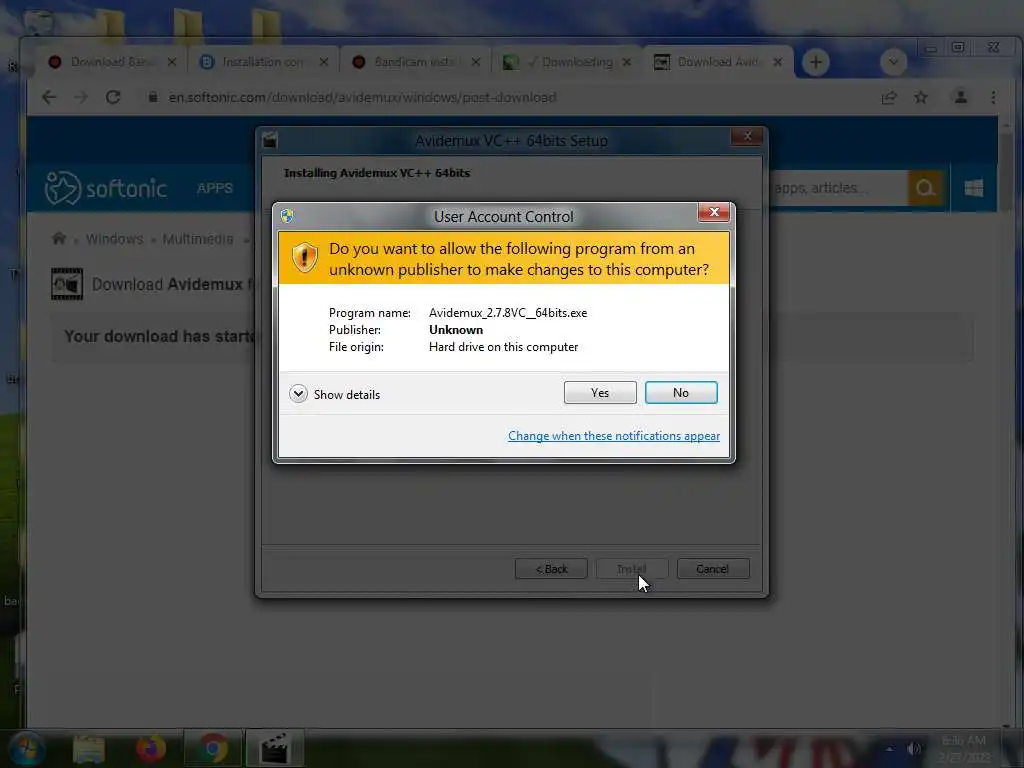
Task: Open APPS menu on Softonic
Action: 215,188
